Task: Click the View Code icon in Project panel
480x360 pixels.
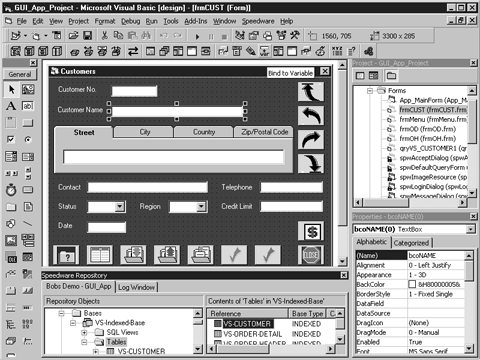Action: point(360,76)
